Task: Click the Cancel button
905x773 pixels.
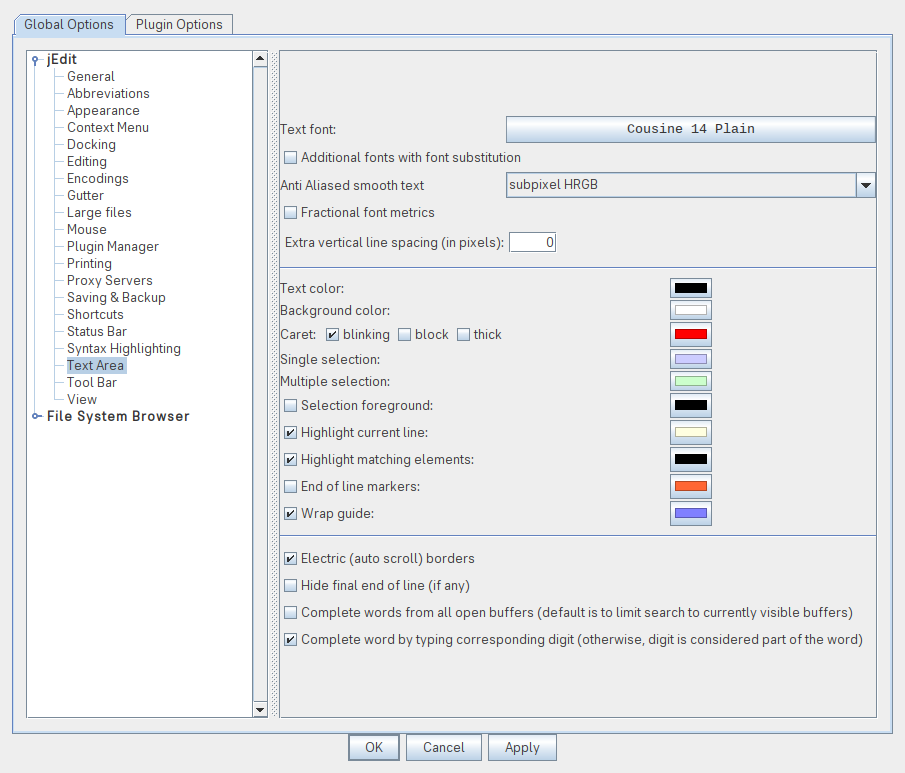Action: 443,748
